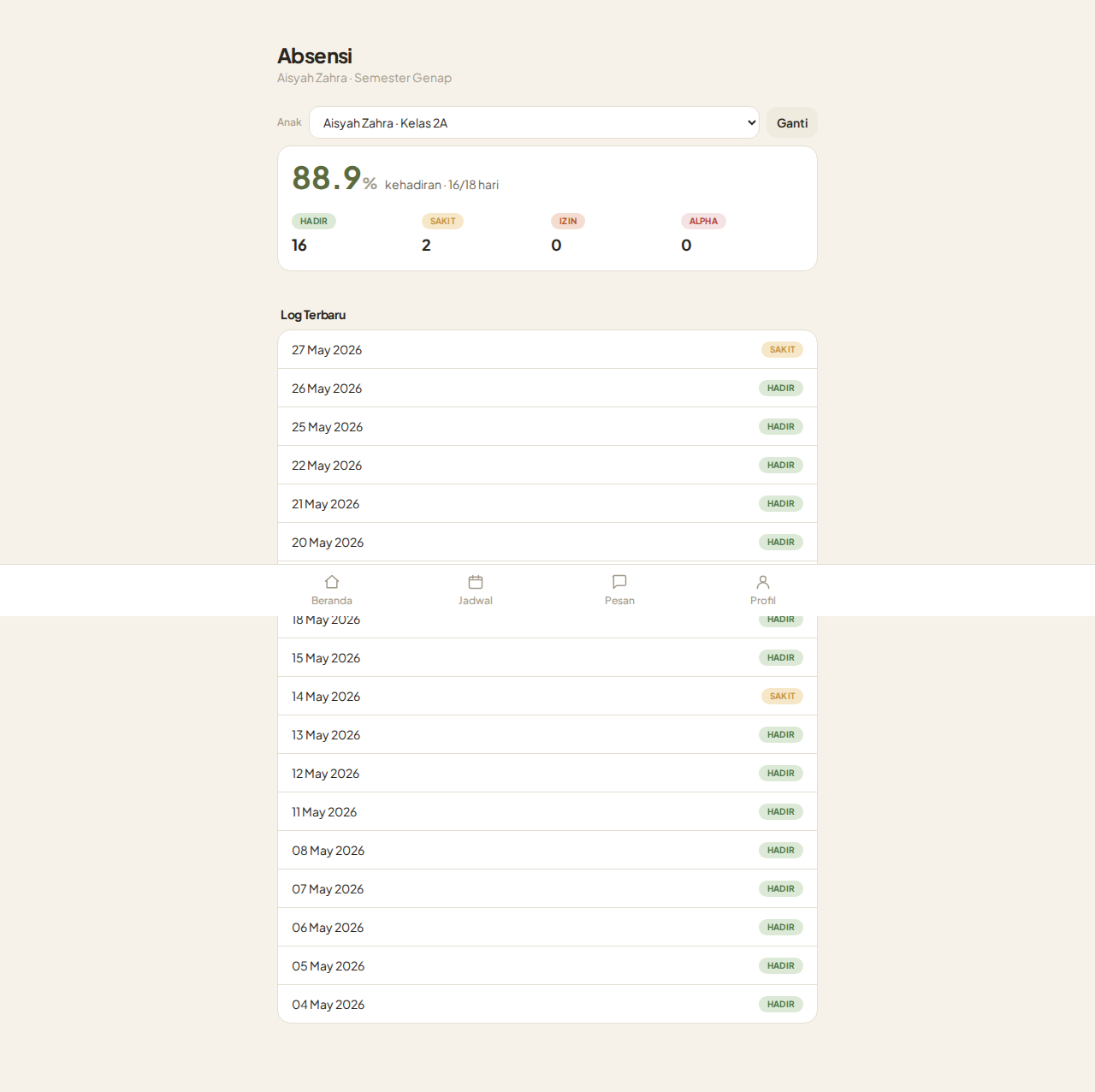
Task: Select the 05 May 2026 log row
Action: pos(547,965)
